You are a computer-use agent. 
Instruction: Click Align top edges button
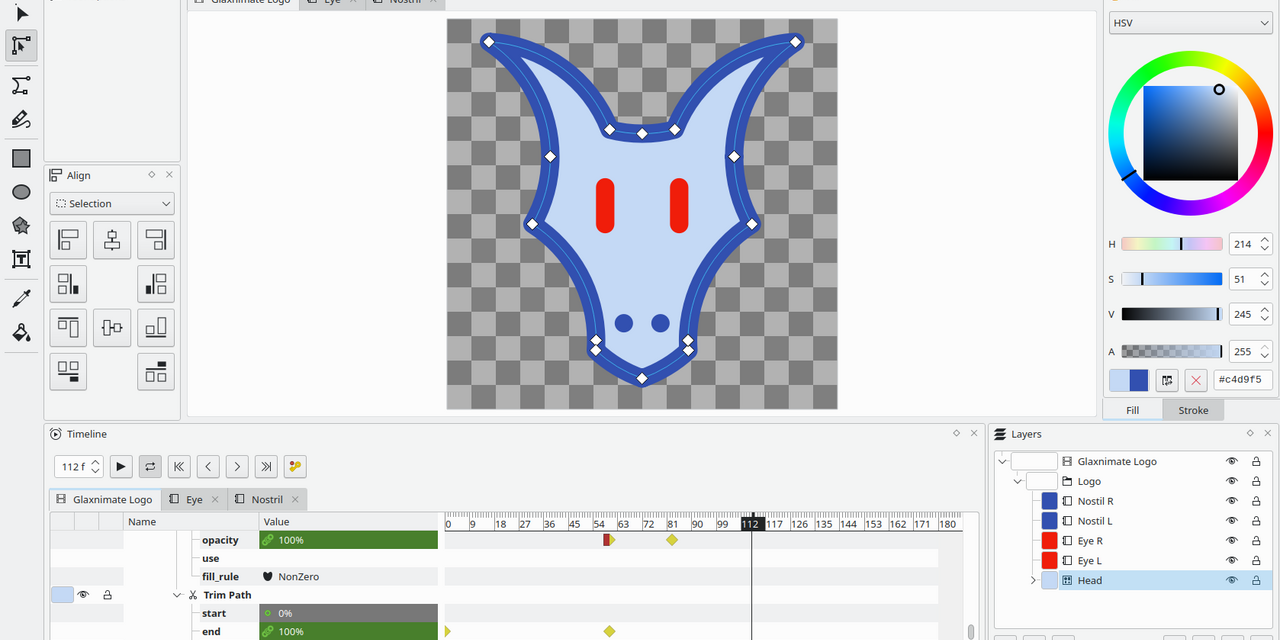pos(68,328)
